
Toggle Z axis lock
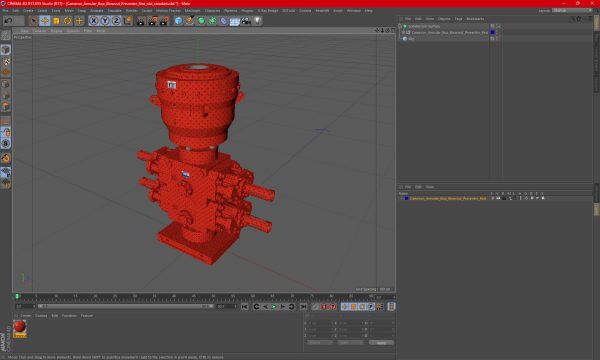pos(116,21)
